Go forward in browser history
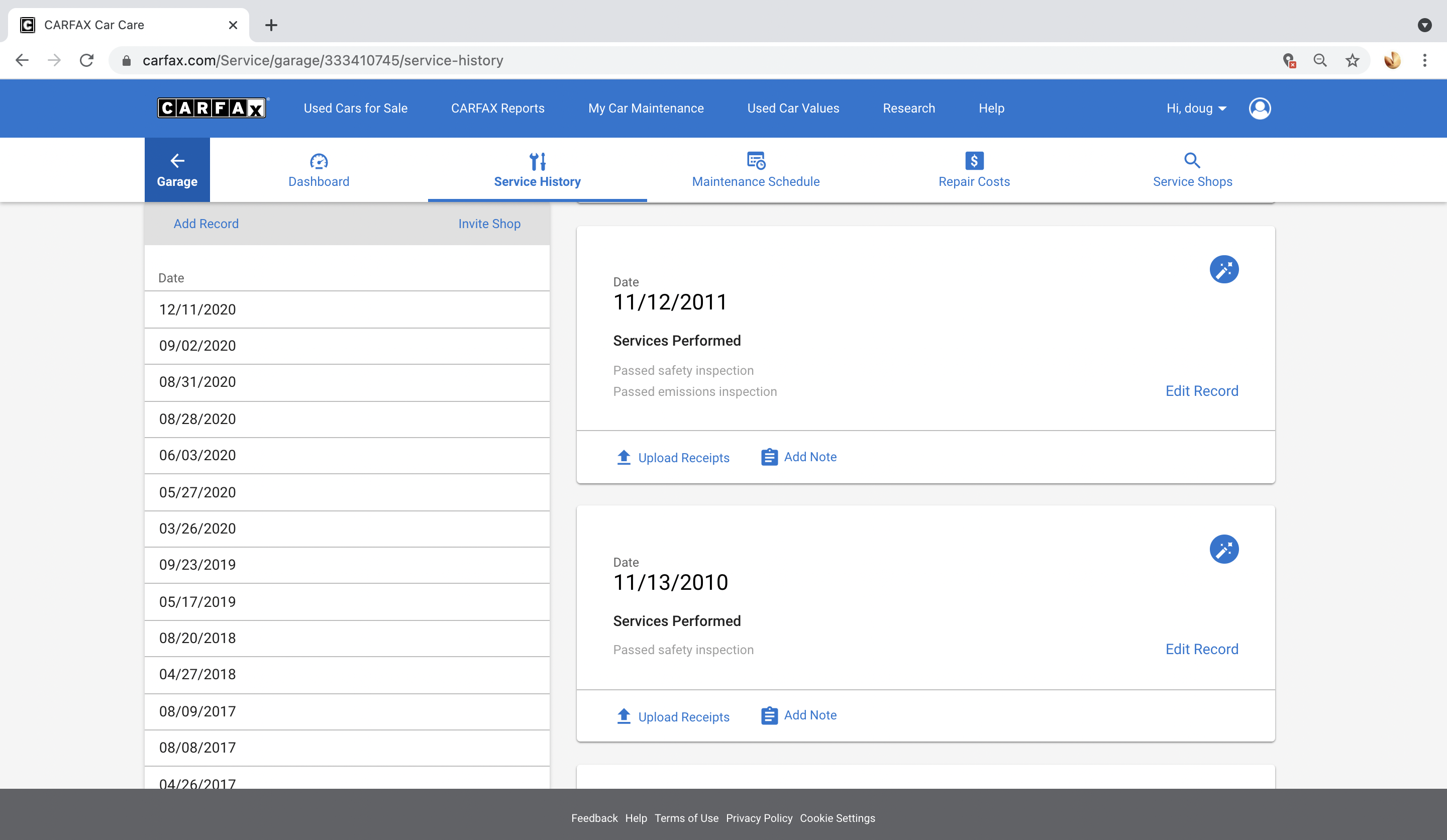Screen dimensions: 1447x840 click(54, 60)
